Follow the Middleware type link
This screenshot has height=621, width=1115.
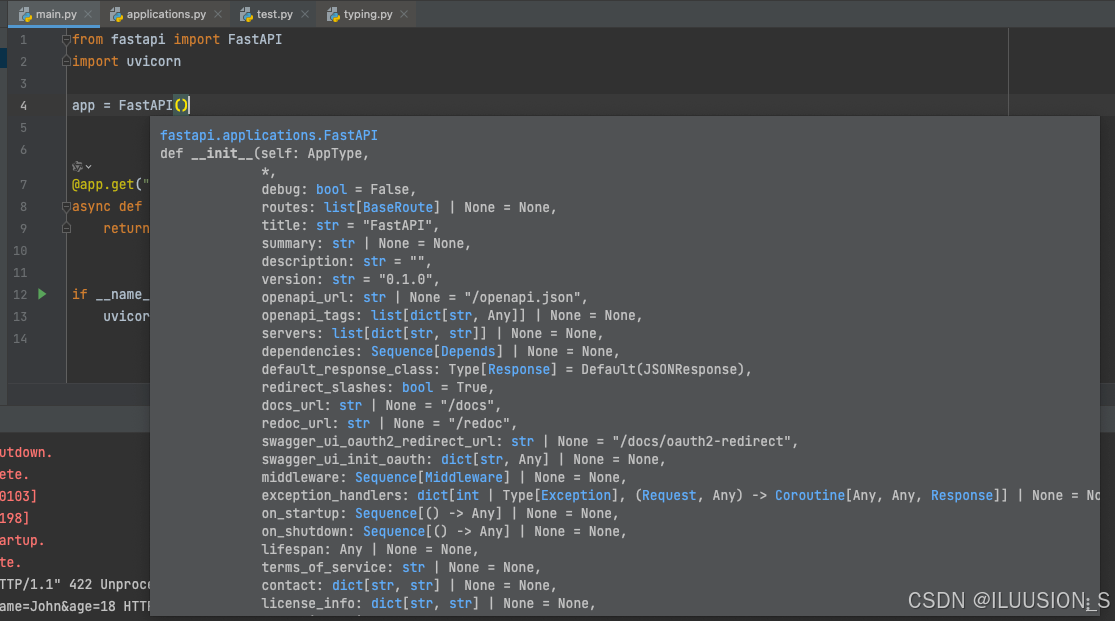464,477
